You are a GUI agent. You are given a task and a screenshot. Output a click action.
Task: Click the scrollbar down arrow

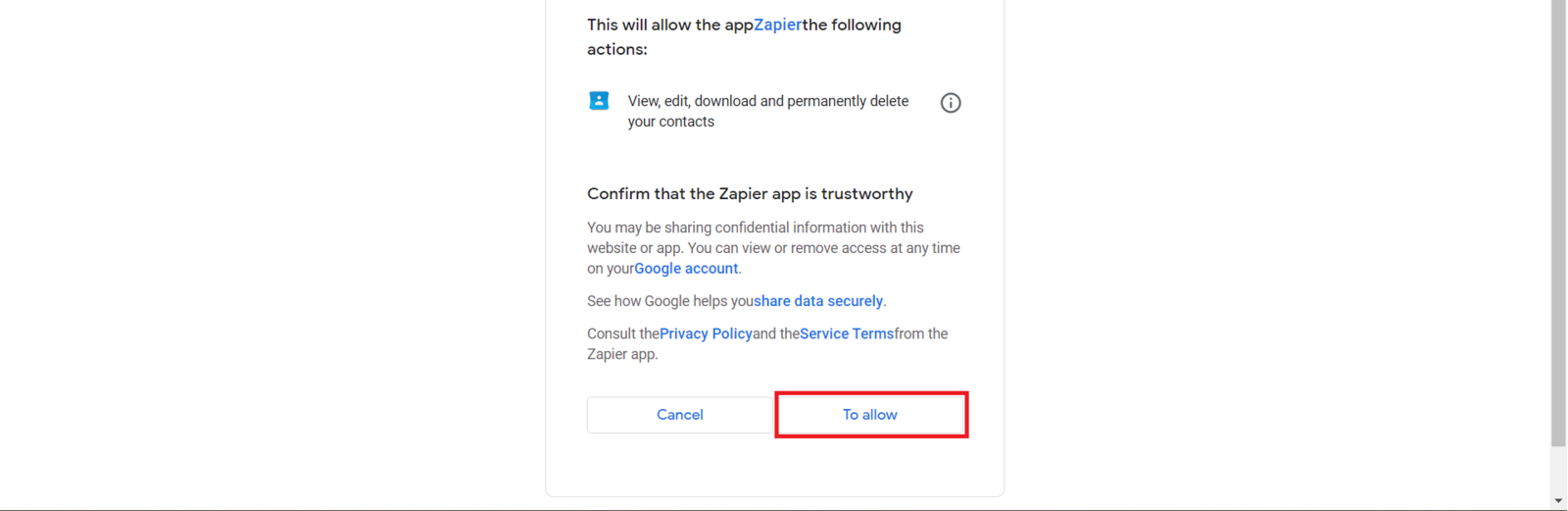coord(1558,501)
